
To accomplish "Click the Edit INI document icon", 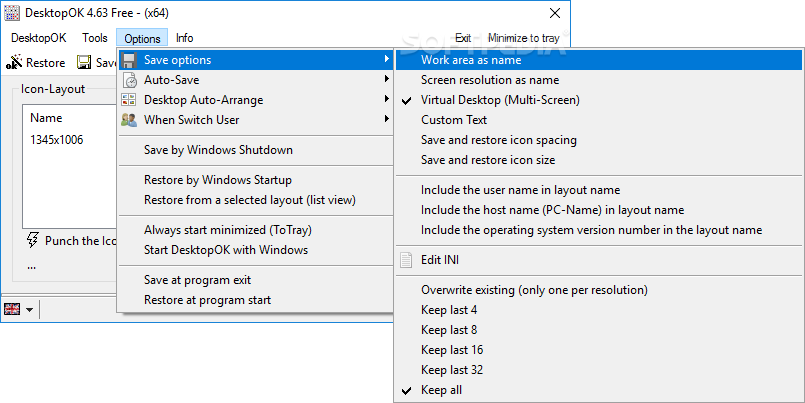I will click(x=406, y=260).
